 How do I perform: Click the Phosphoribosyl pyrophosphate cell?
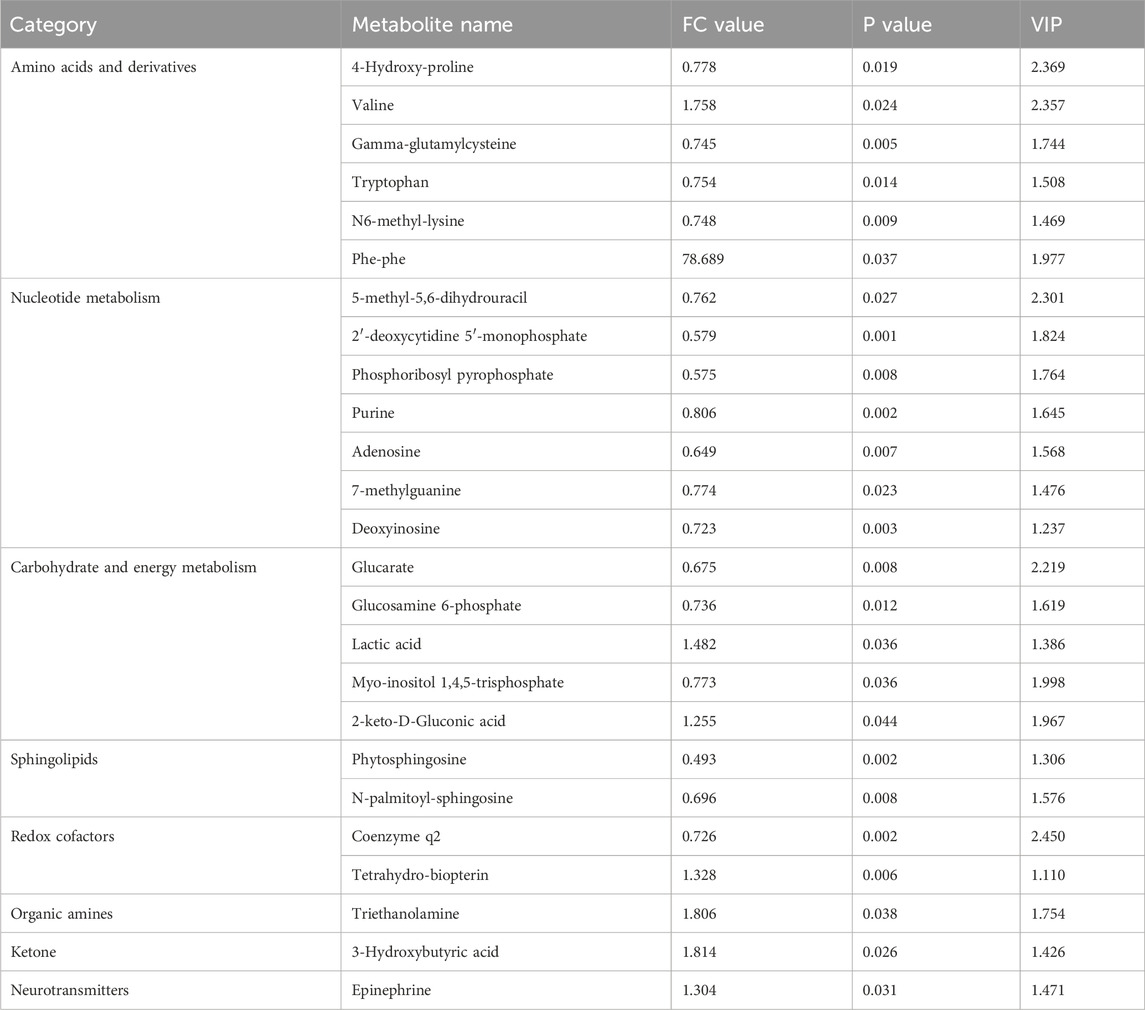pyautogui.click(x=438, y=375)
